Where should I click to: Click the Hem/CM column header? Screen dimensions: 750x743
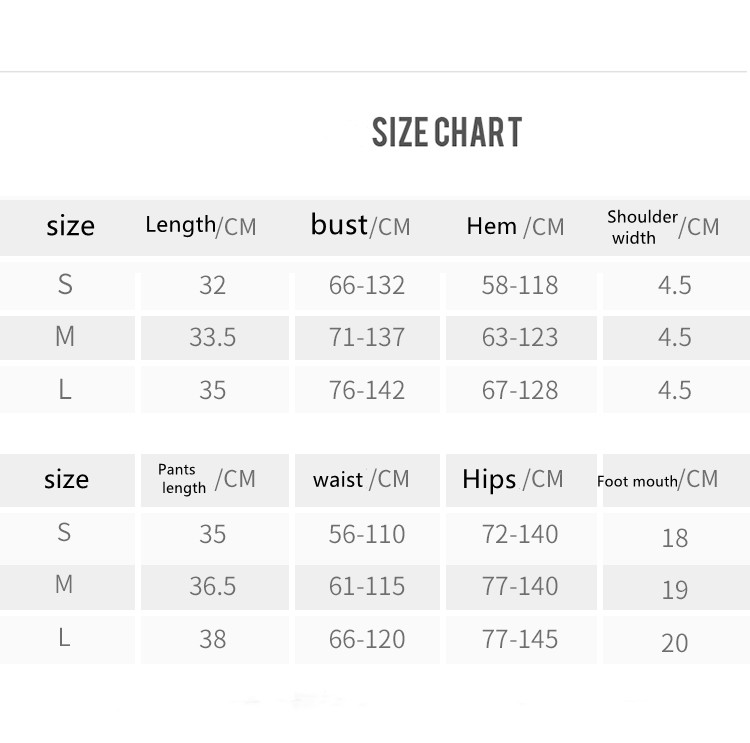[x=515, y=227]
